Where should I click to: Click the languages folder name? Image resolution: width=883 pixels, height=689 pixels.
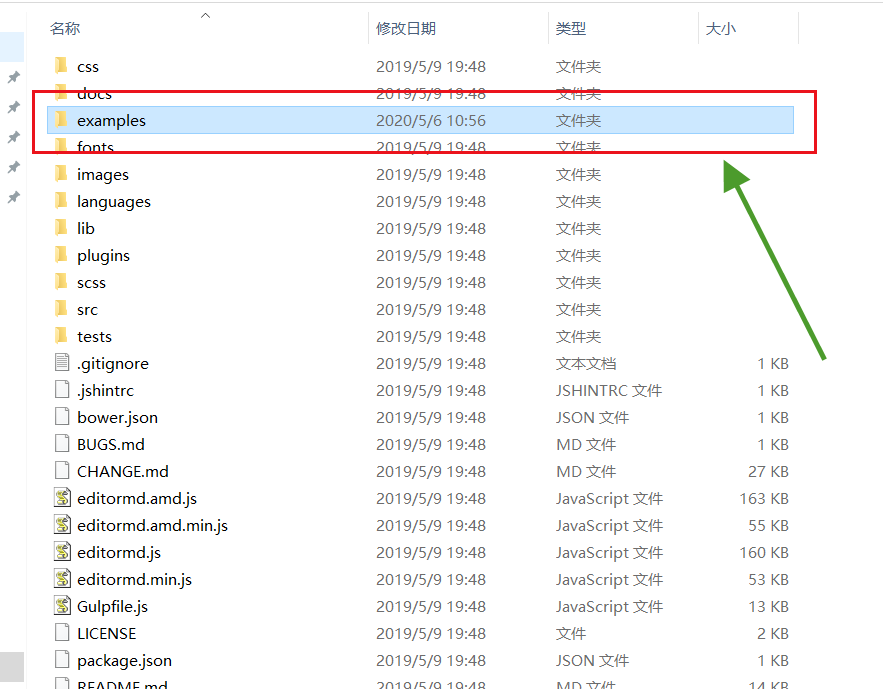[x=114, y=202]
